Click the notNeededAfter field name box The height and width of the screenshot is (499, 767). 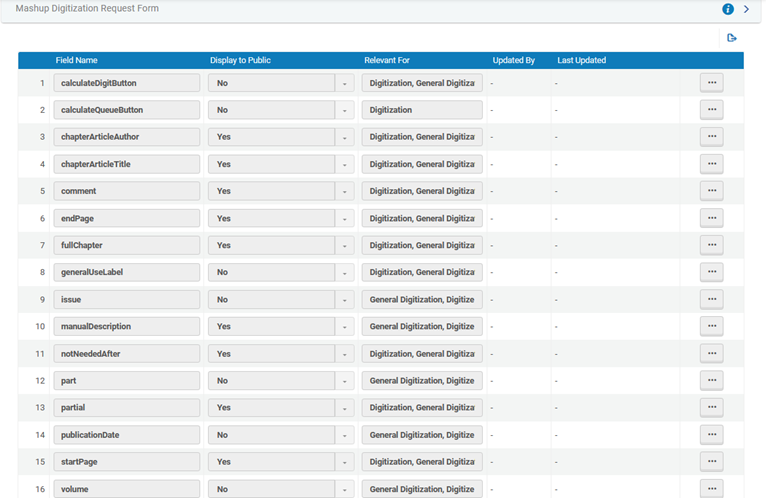[127, 354]
